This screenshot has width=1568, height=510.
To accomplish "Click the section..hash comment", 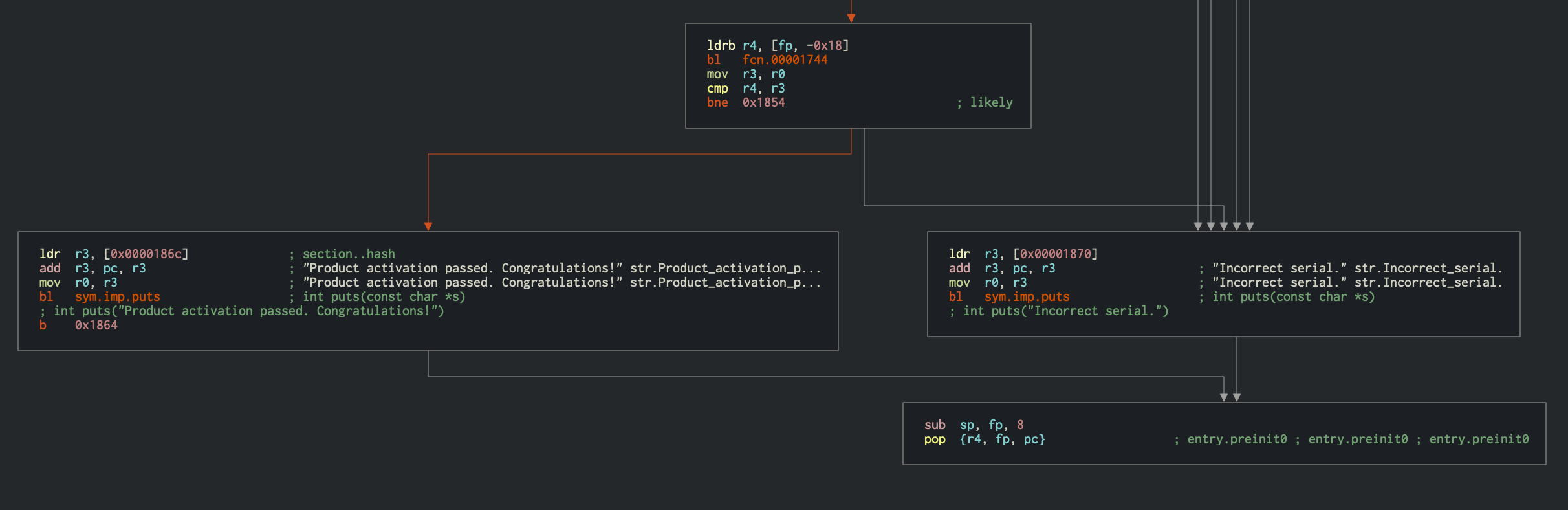I will [348, 254].
